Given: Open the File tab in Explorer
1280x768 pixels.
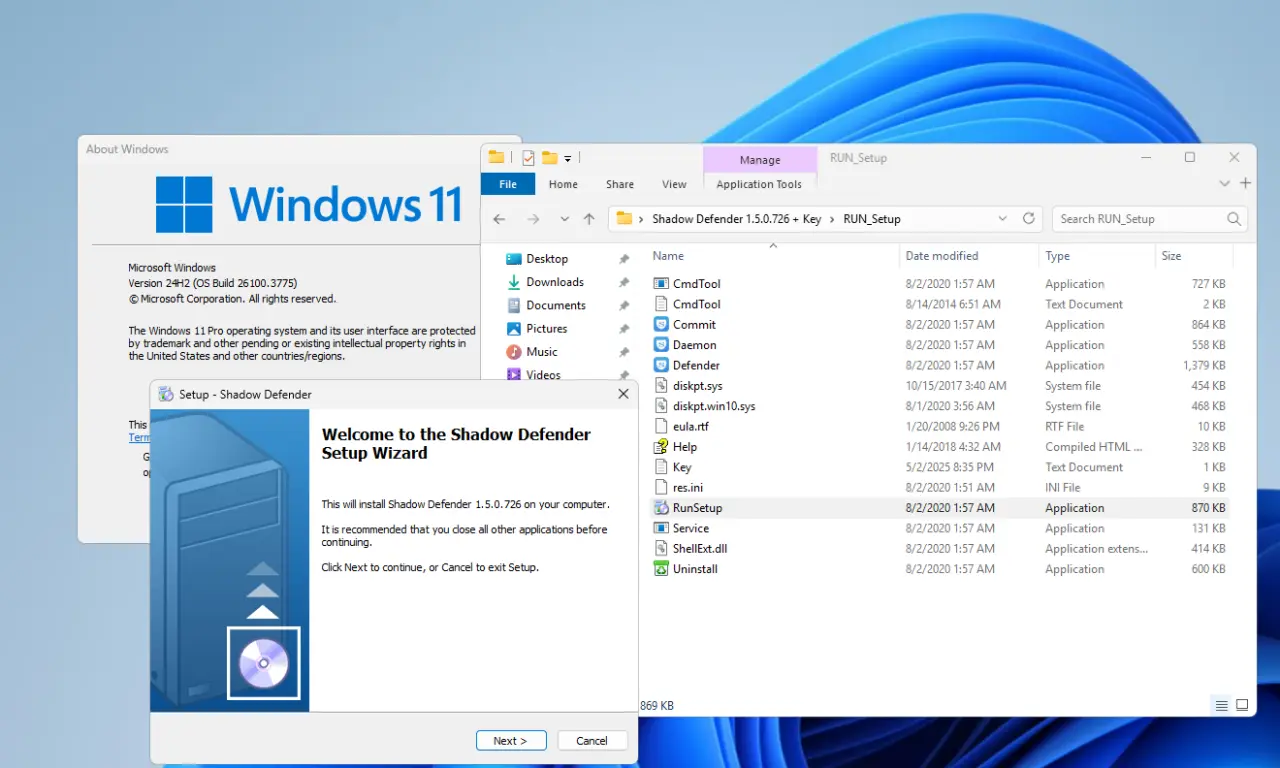Looking at the screenshot, I should pyautogui.click(x=508, y=184).
